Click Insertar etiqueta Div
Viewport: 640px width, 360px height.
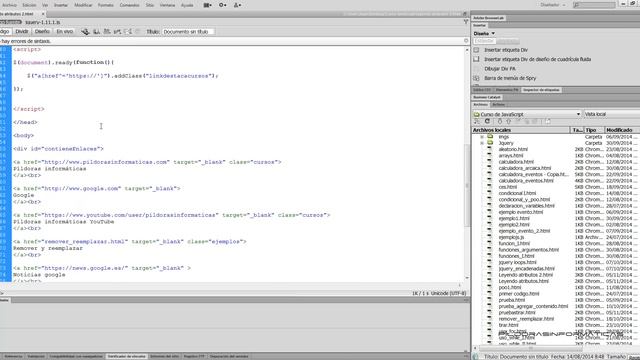(506, 50)
